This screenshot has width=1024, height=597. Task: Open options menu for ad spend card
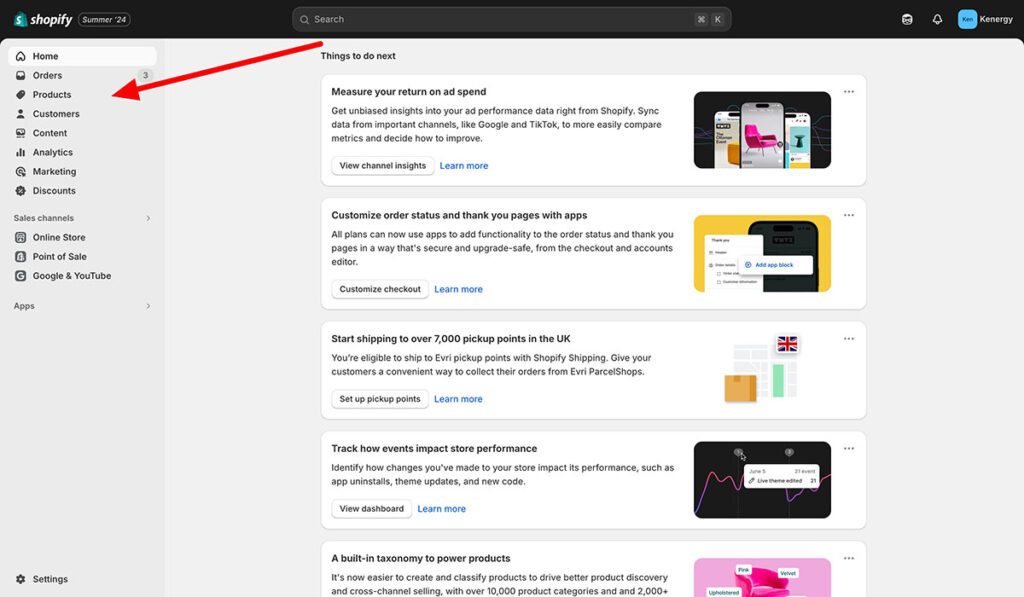(849, 92)
